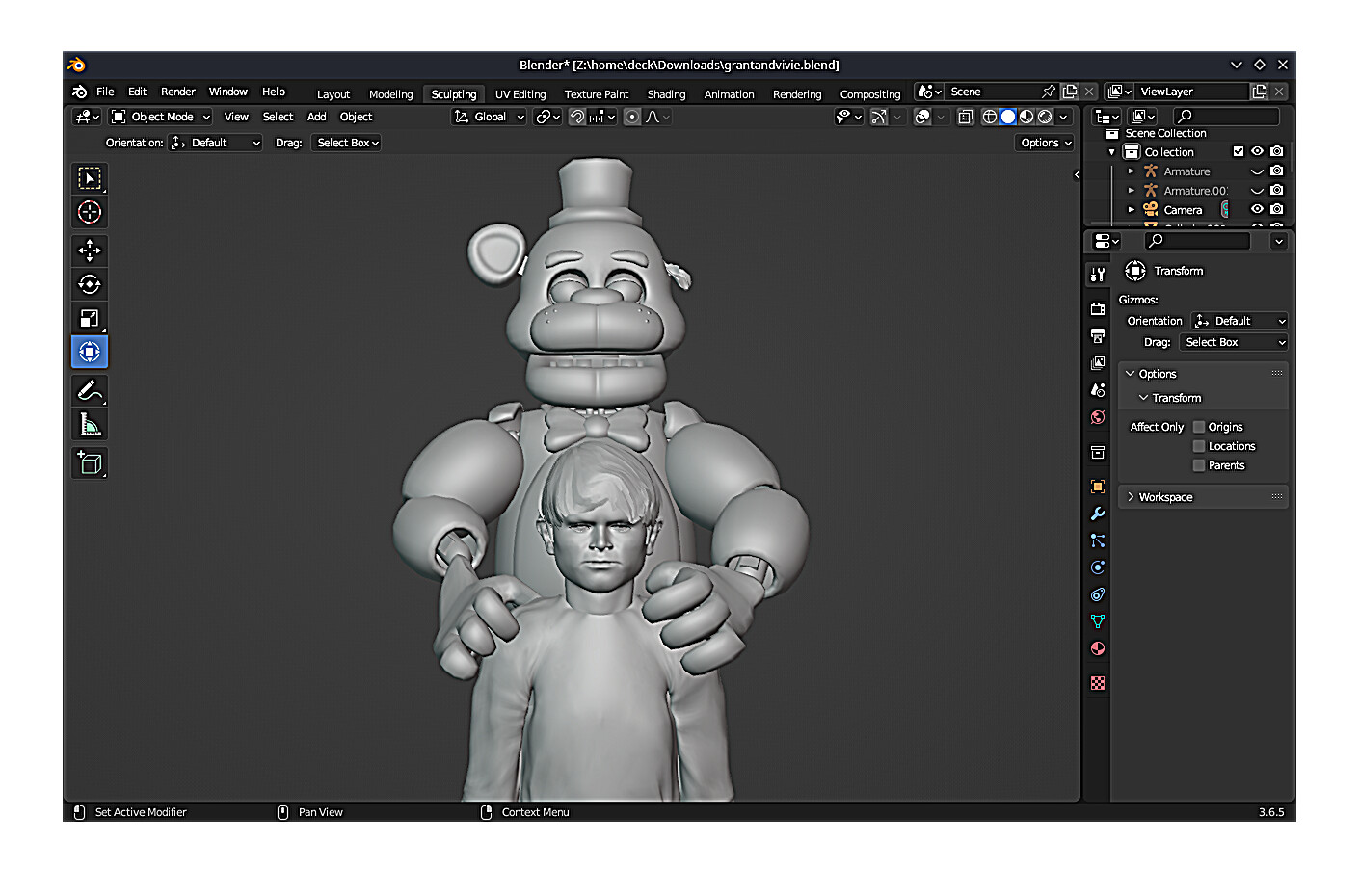The image size is (1359, 896).
Task: Activate the Transform tool in toolbar
Action: coord(90,352)
